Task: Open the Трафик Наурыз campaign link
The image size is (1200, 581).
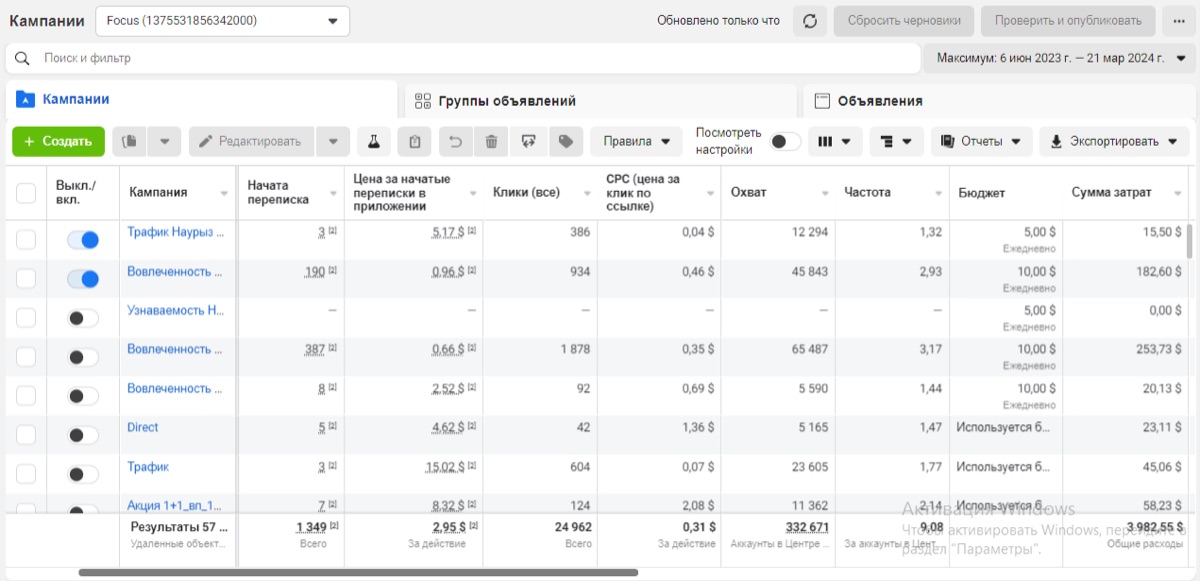Action: [175, 232]
